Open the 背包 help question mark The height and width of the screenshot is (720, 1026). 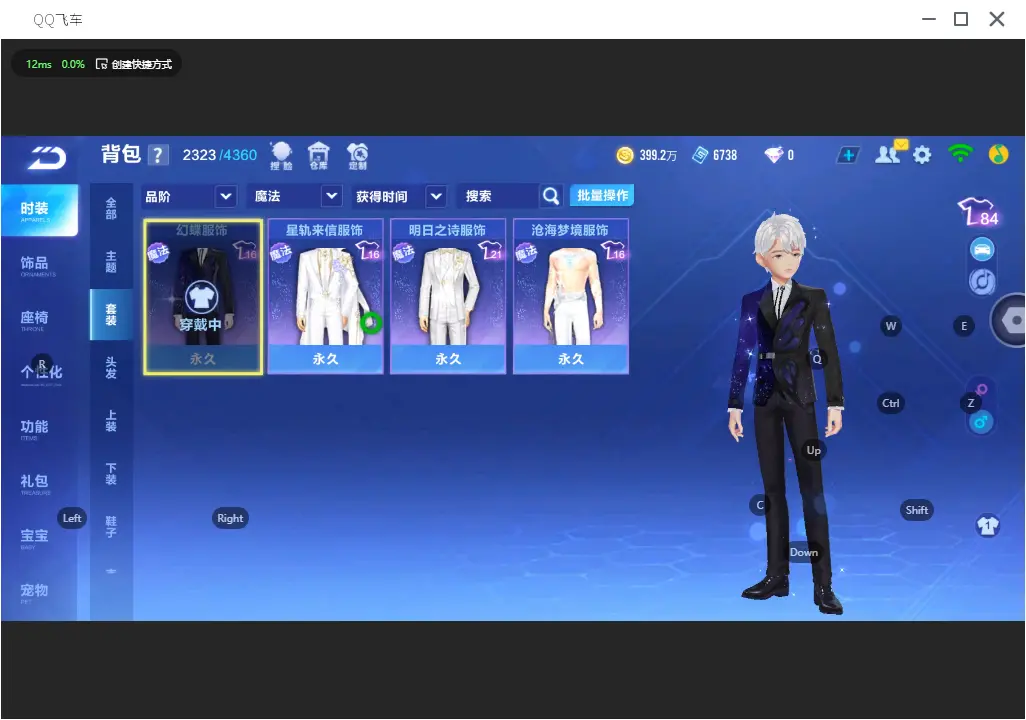(x=158, y=155)
